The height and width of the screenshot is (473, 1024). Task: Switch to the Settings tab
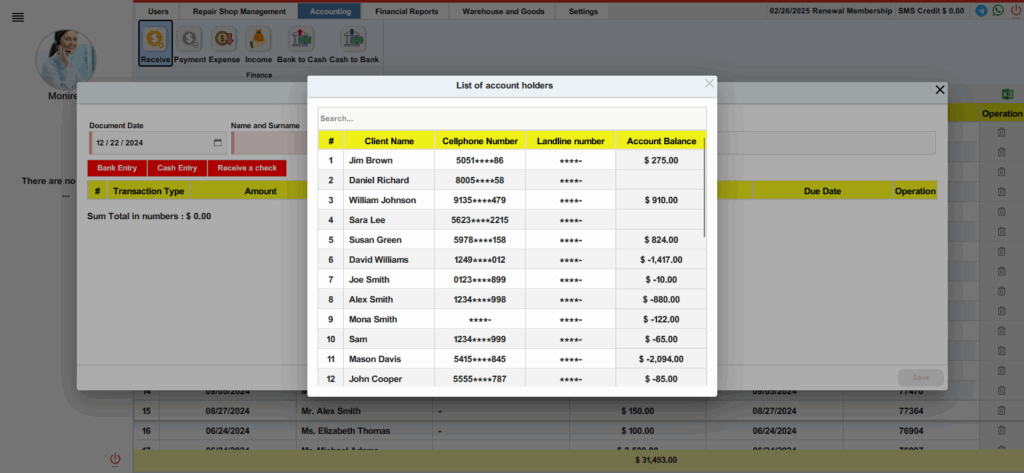pyautogui.click(x=583, y=11)
